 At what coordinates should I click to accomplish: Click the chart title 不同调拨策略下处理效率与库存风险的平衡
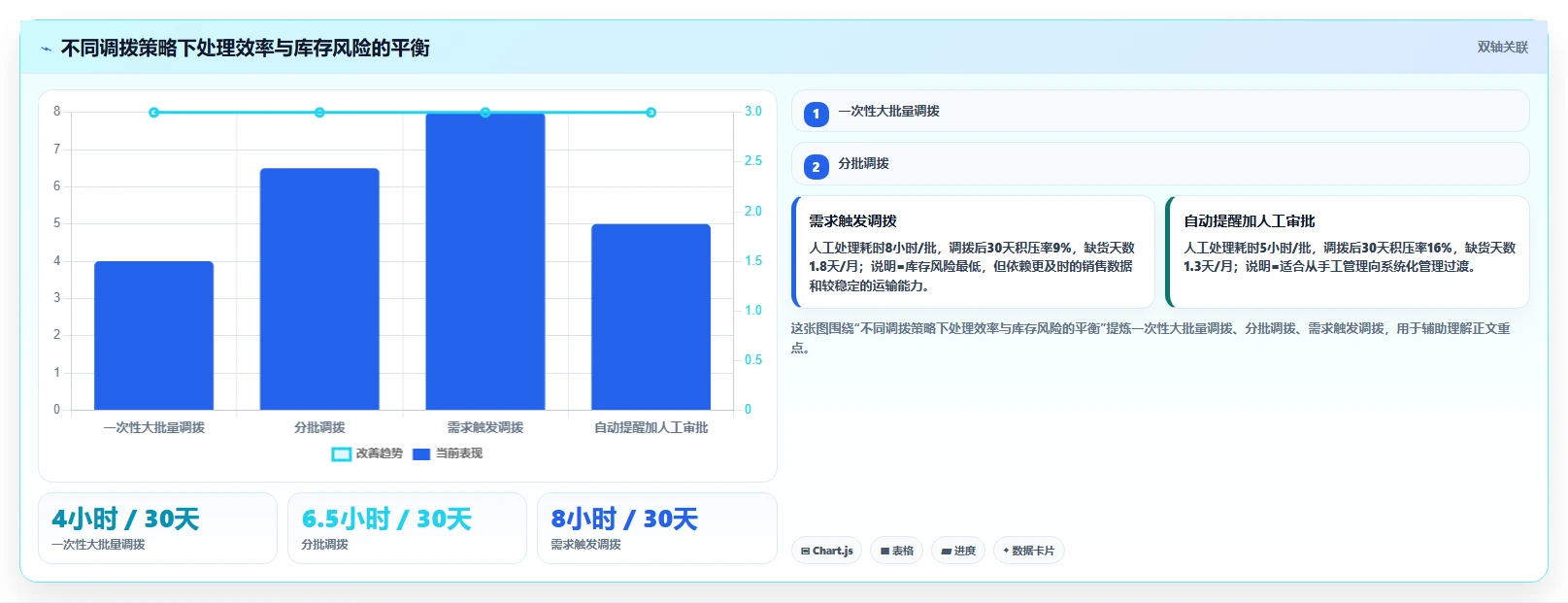pyautogui.click(x=245, y=48)
